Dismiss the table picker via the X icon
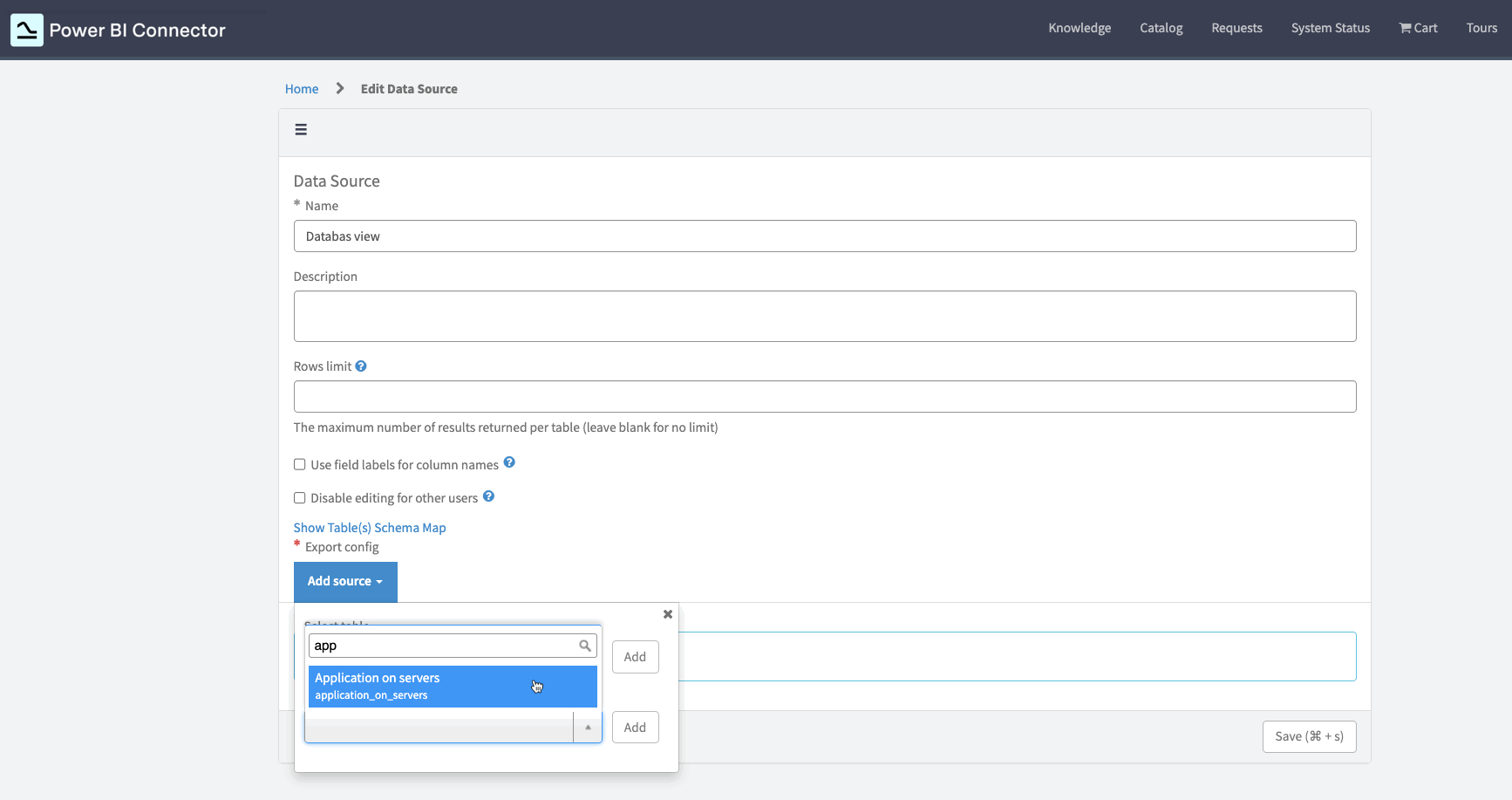 click(x=667, y=614)
